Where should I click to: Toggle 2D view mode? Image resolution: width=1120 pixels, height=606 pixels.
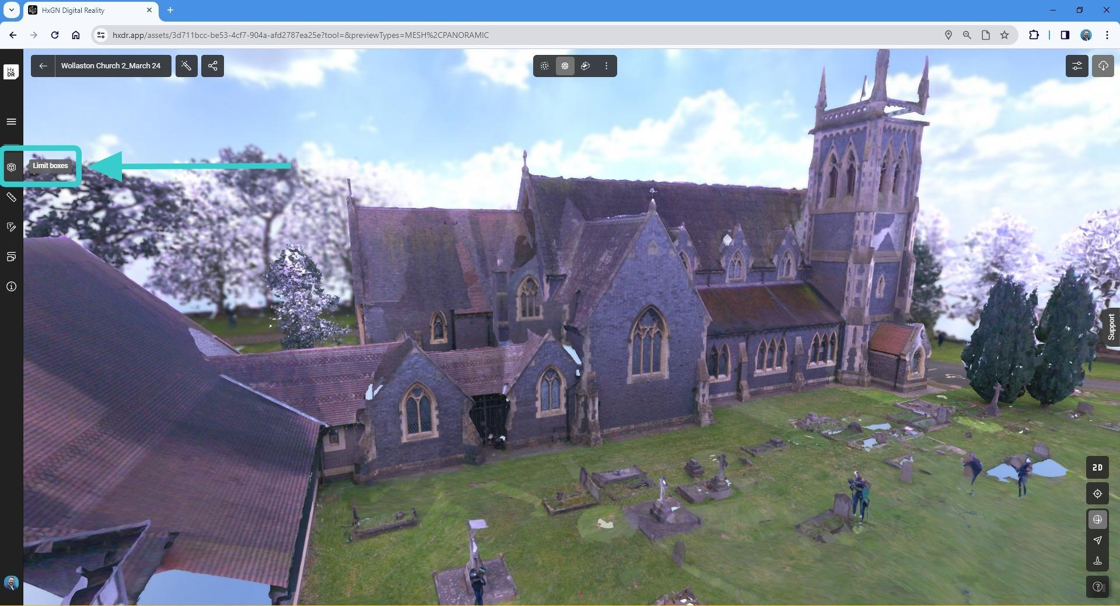click(x=1098, y=467)
